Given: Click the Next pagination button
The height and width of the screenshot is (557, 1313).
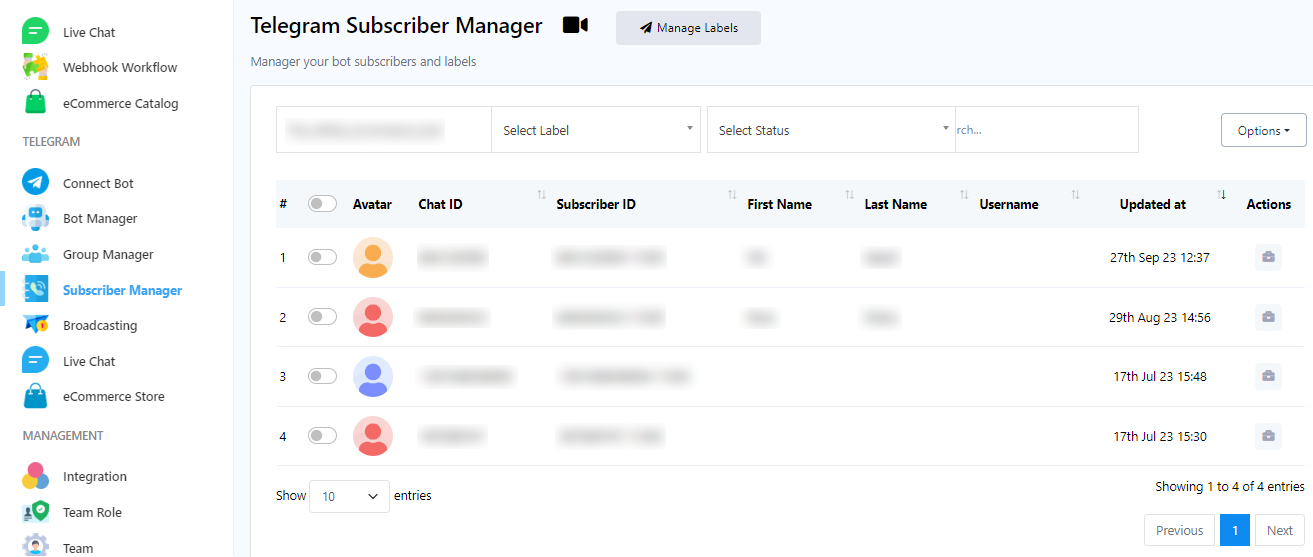Looking at the screenshot, I should point(1279,530).
